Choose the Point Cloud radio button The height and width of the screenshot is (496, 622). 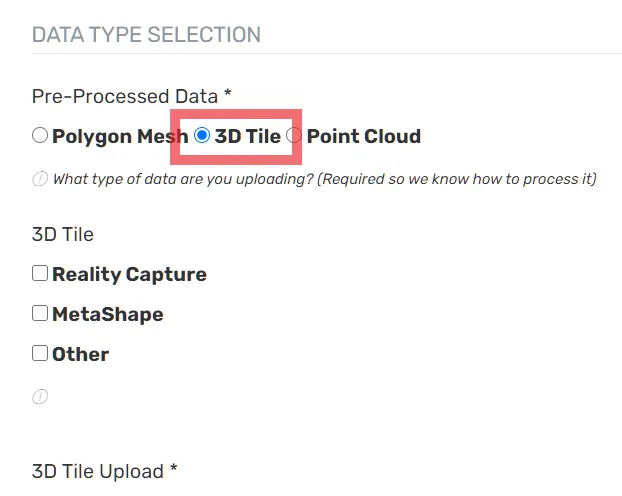pyautogui.click(x=294, y=135)
